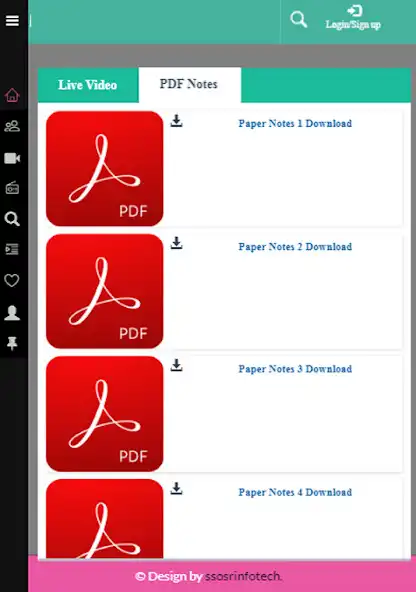416x592 pixels.
Task: Click the pushpin icon in sidebar
Action: tap(12, 343)
